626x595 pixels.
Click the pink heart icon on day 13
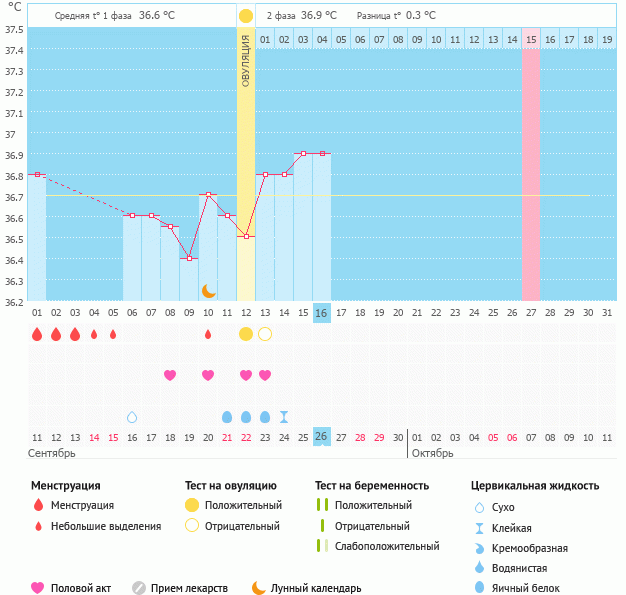265,375
